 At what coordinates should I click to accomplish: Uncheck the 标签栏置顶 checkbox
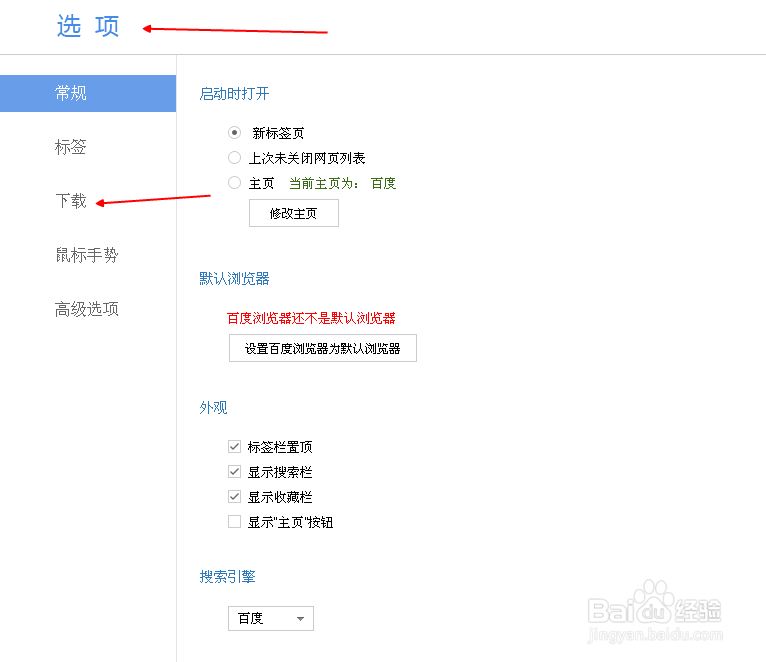(234, 446)
